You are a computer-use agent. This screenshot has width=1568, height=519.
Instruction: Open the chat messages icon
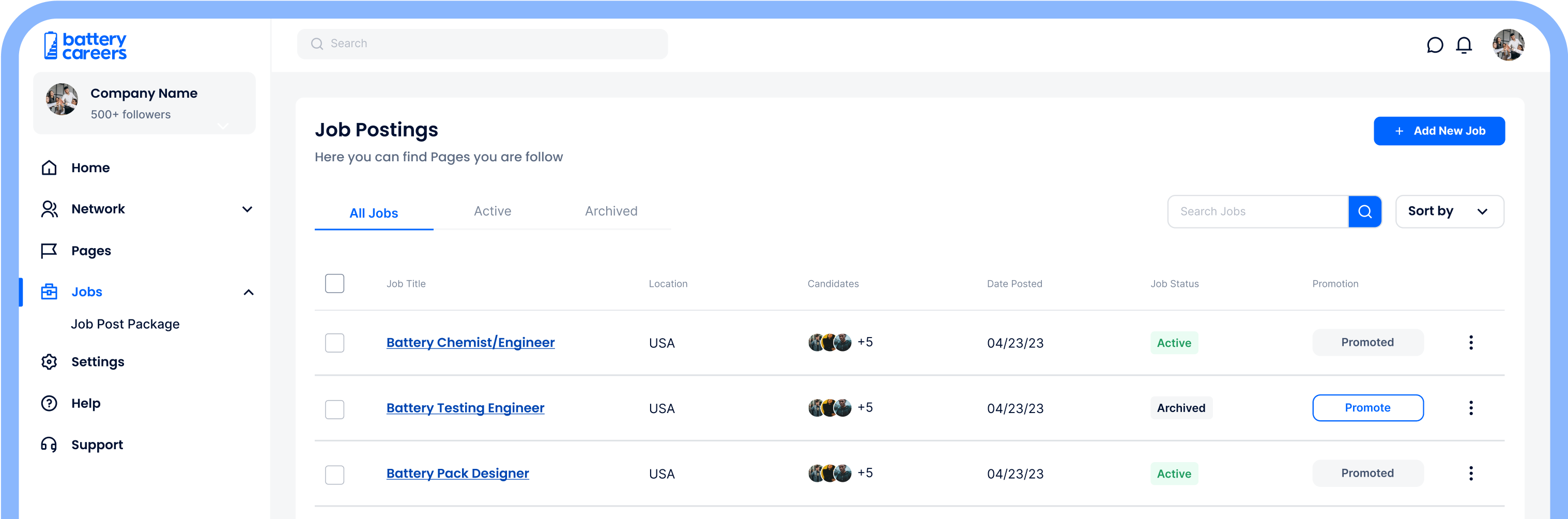1435,45
